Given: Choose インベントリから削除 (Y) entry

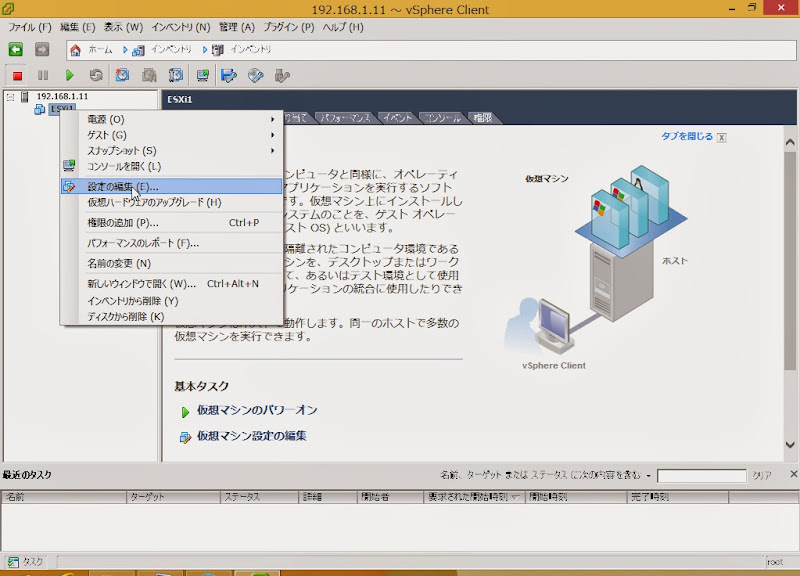Looking at the screenshot, I should [171, 301].
